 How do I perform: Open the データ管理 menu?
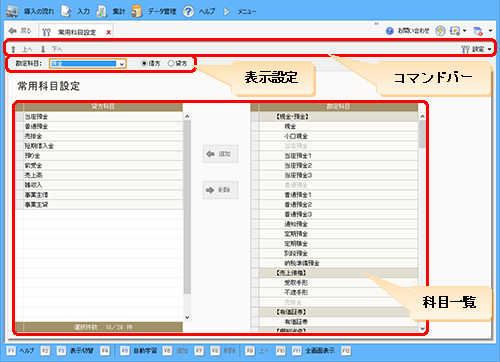tap(154, 11)
